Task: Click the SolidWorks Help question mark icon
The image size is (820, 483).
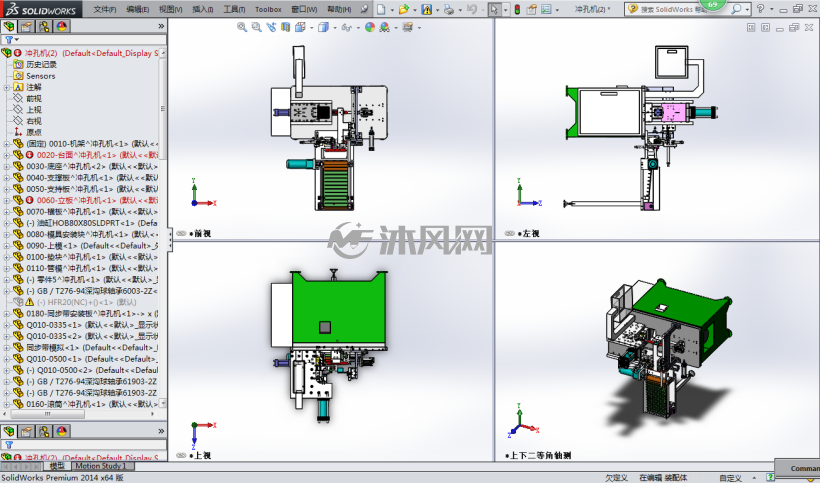Action: (x=760, y=9)
